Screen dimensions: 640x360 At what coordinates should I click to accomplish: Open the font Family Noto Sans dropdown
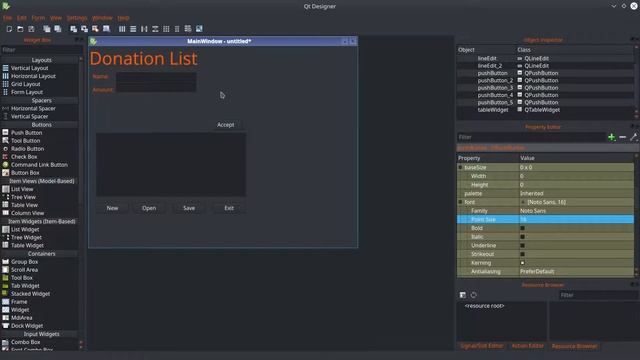[x=576, y=211]
